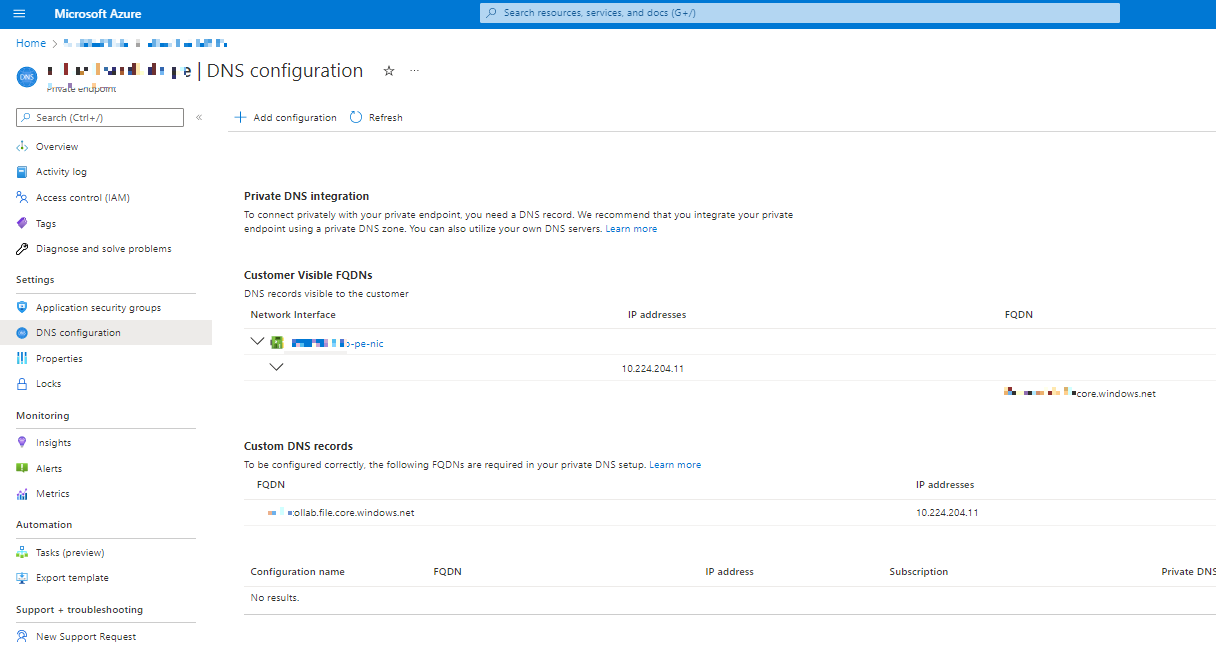Favorite this page with the star icon
Screen dimensions: 1216x651
point(389,71)
